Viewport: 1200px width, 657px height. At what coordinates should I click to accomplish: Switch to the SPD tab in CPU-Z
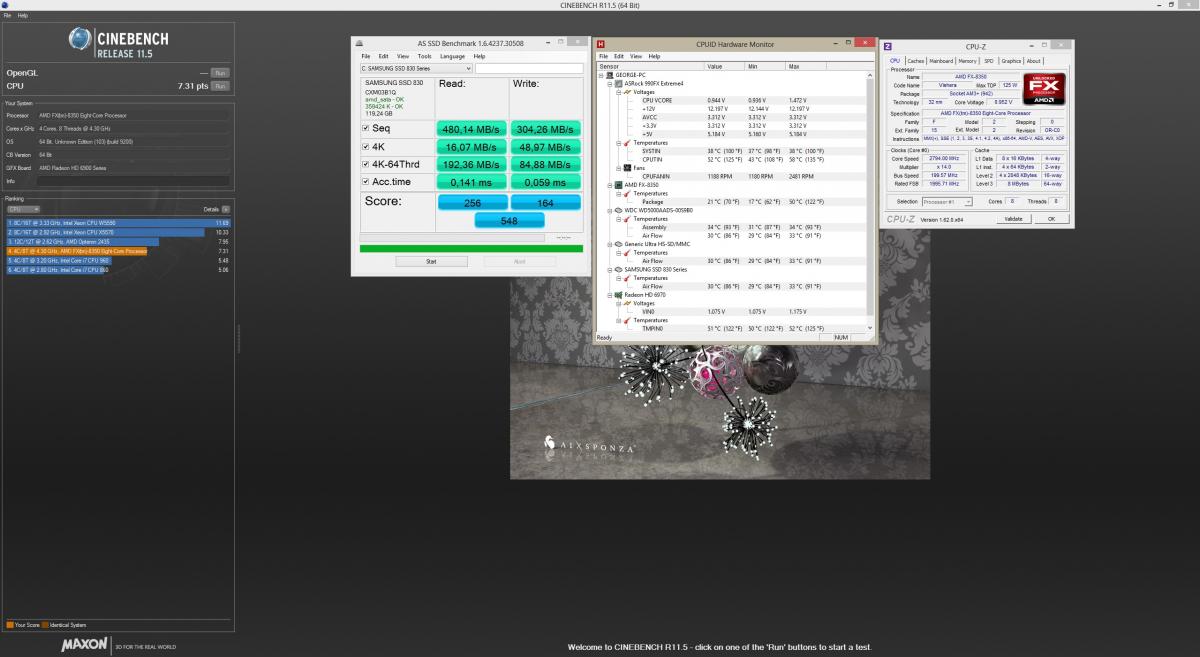[x=988, y=61]
